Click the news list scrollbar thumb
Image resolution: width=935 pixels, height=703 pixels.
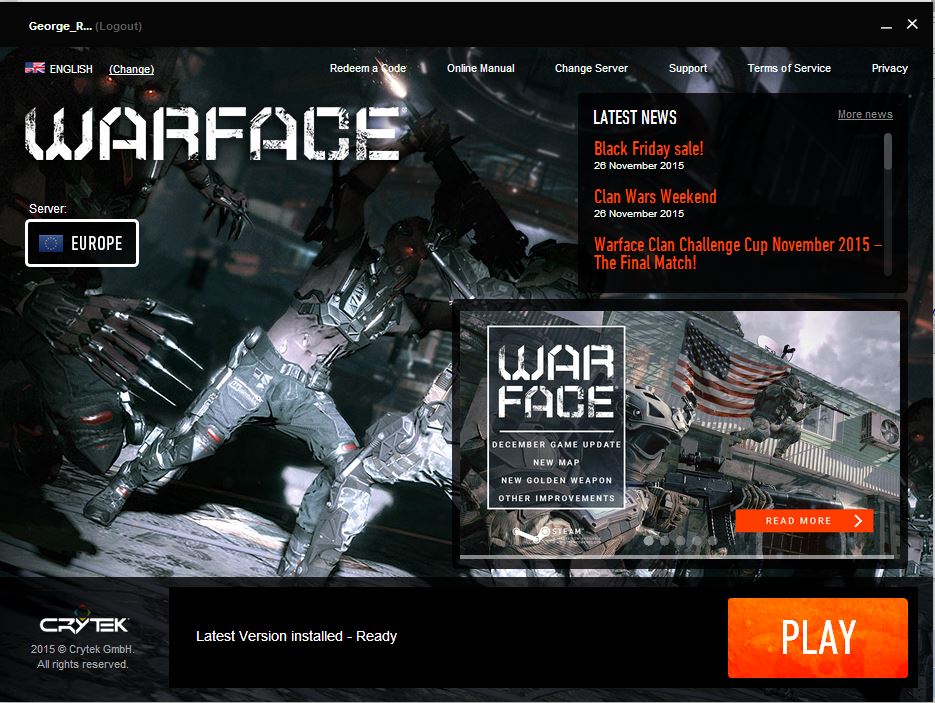pyautogui.click(x=887, y=151)
